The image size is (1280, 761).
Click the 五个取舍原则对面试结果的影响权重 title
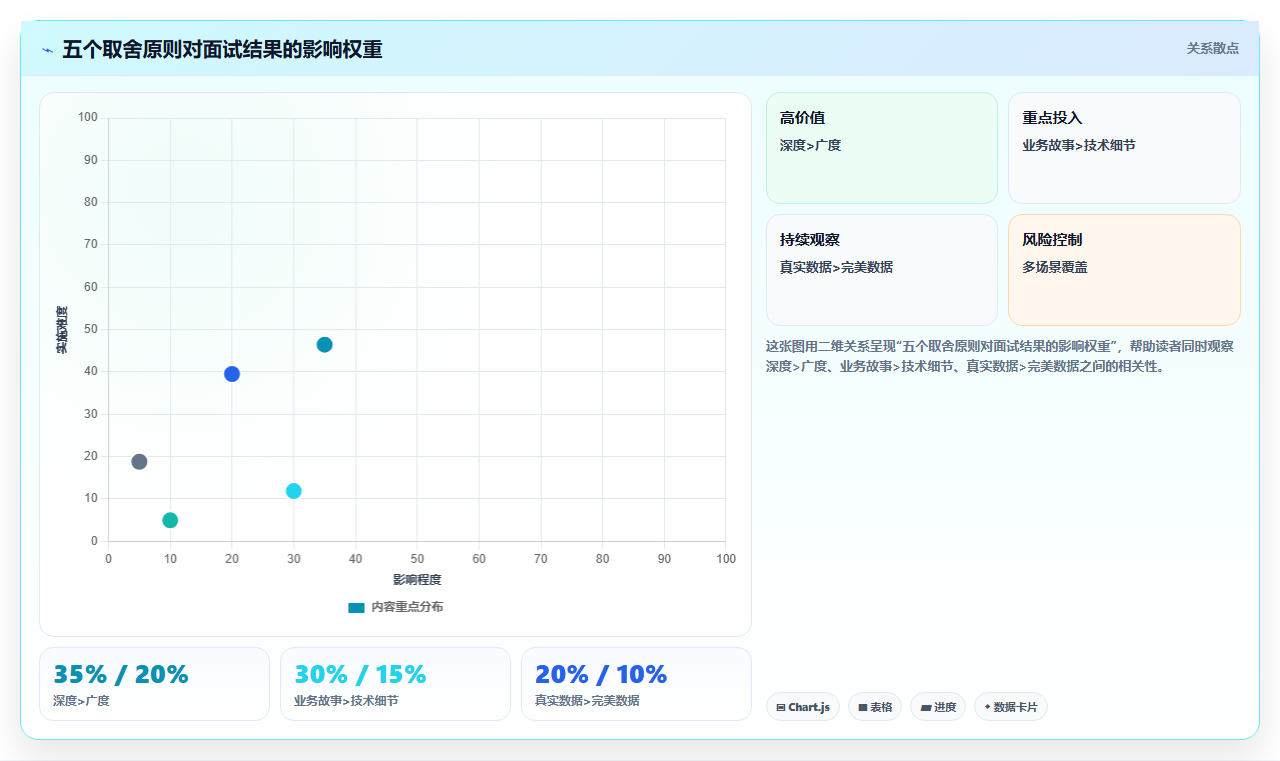[222, 50]
